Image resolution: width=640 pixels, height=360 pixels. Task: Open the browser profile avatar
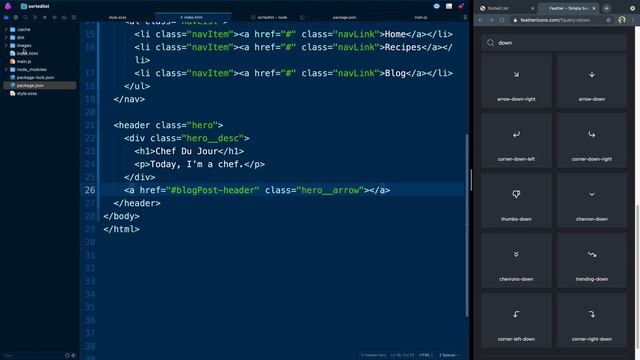click(x=621, y=20)
